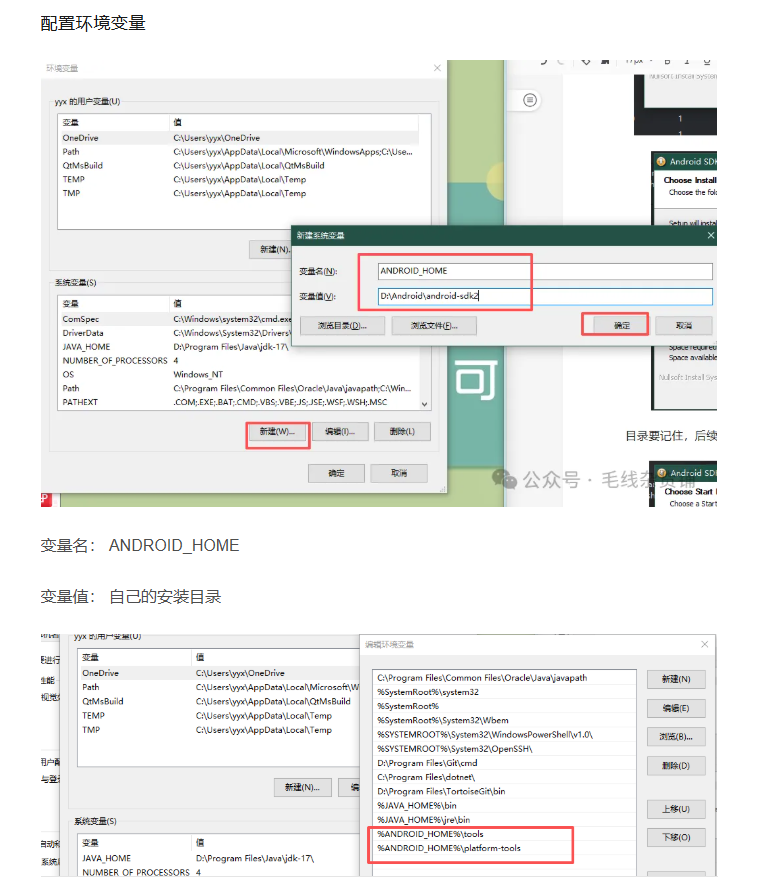758x880 pixels.
Task: Click the 浏览文件(F)... button
Action: 434,326
